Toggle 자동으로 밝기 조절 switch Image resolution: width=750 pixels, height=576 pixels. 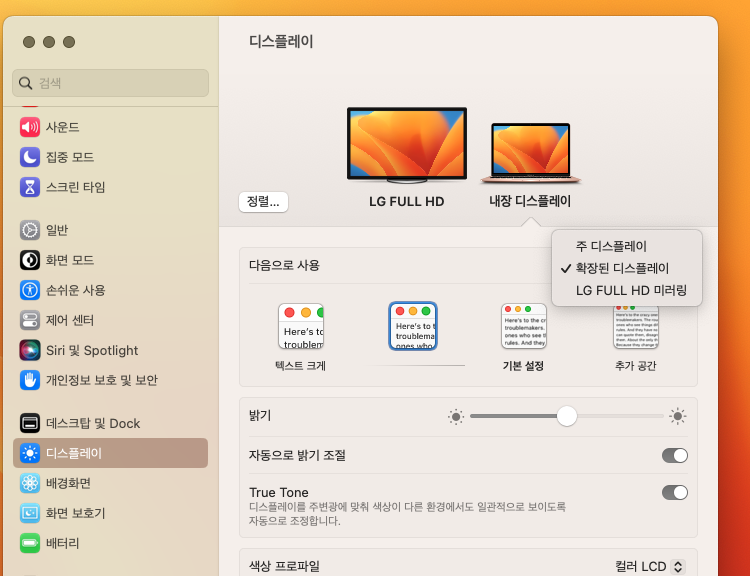click(x=674, y=455)
